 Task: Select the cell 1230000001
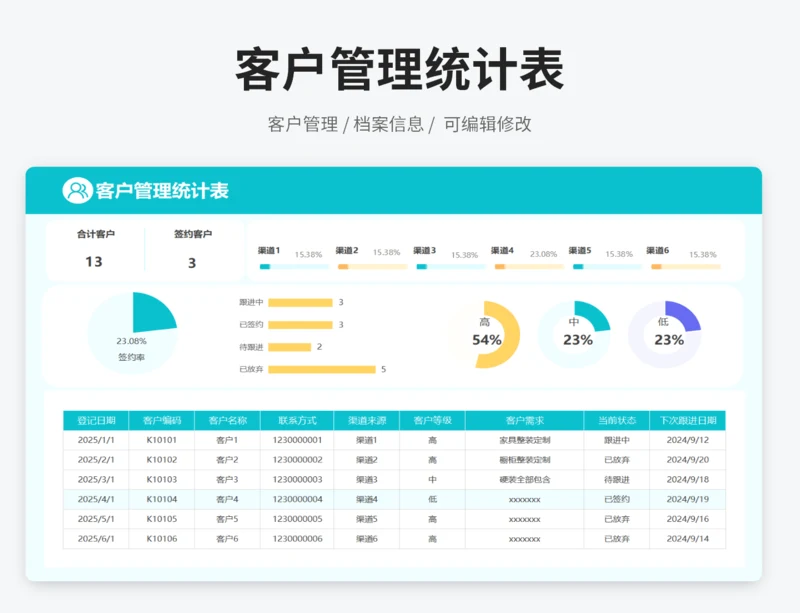(x=297, y=440)
